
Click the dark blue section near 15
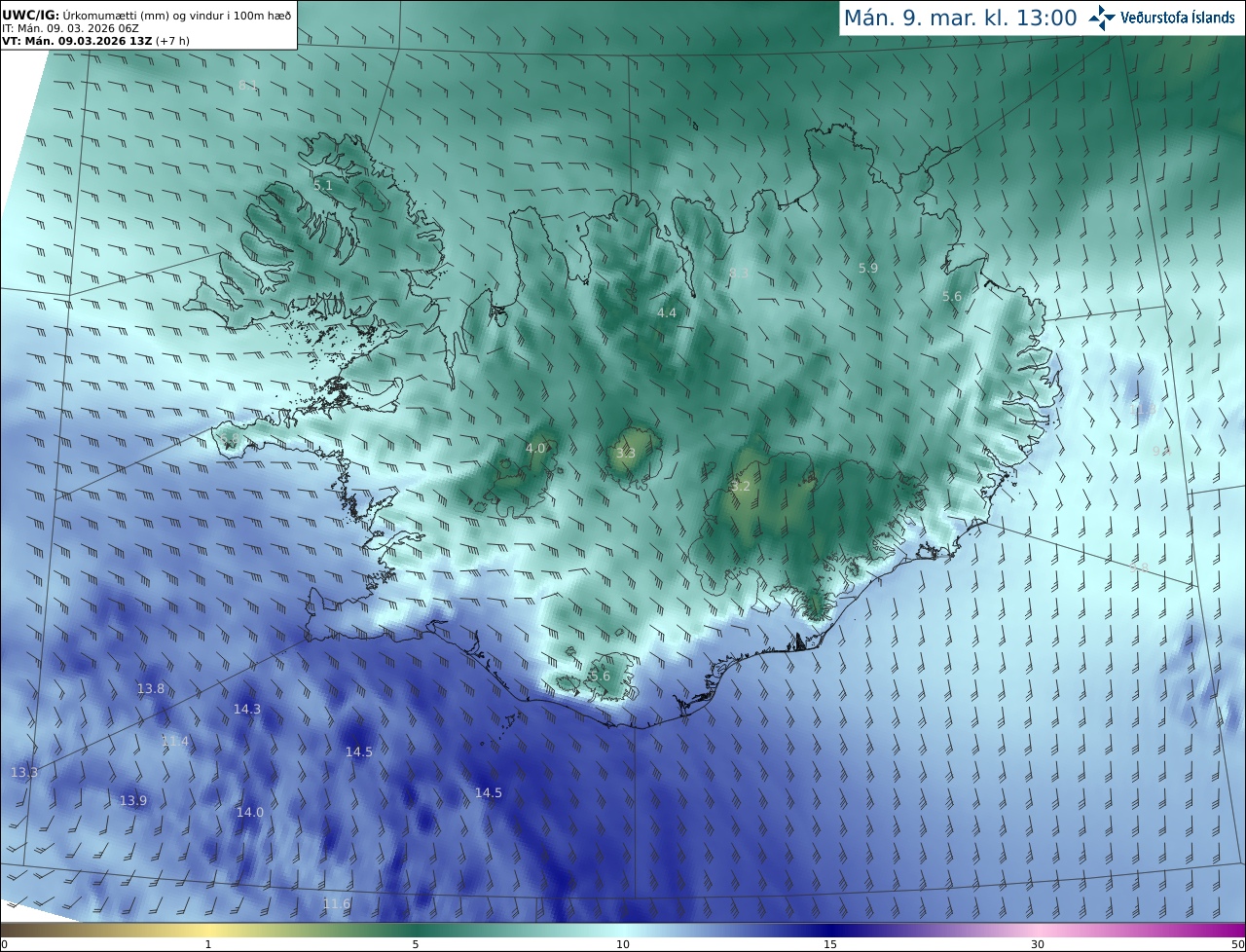(x=830, y=930)
